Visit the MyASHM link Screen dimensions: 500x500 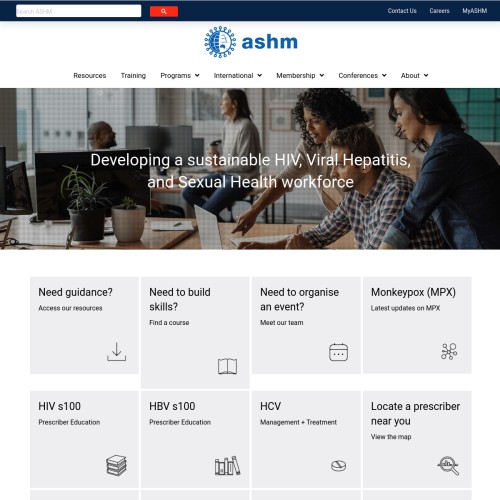click(x=475, y=11)
